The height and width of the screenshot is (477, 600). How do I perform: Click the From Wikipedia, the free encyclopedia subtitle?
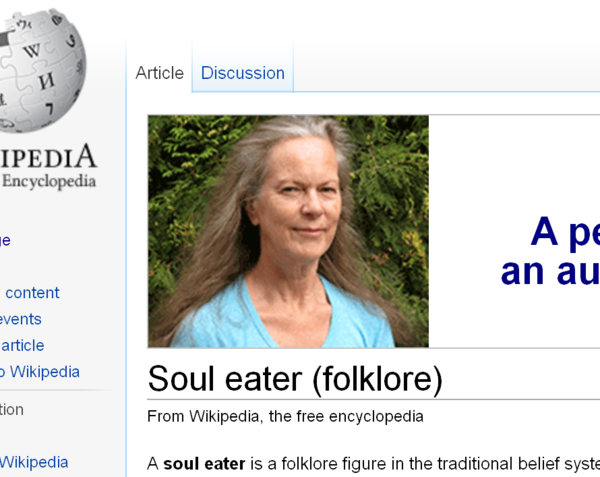285,416
